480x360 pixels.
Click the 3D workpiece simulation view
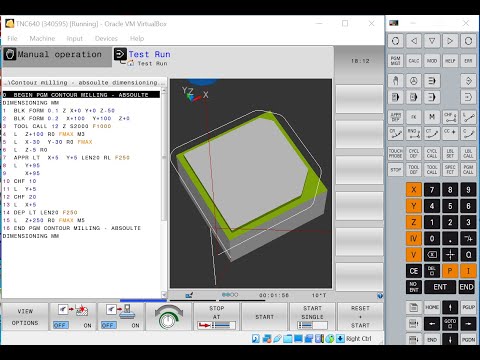[x=251, y=183]
